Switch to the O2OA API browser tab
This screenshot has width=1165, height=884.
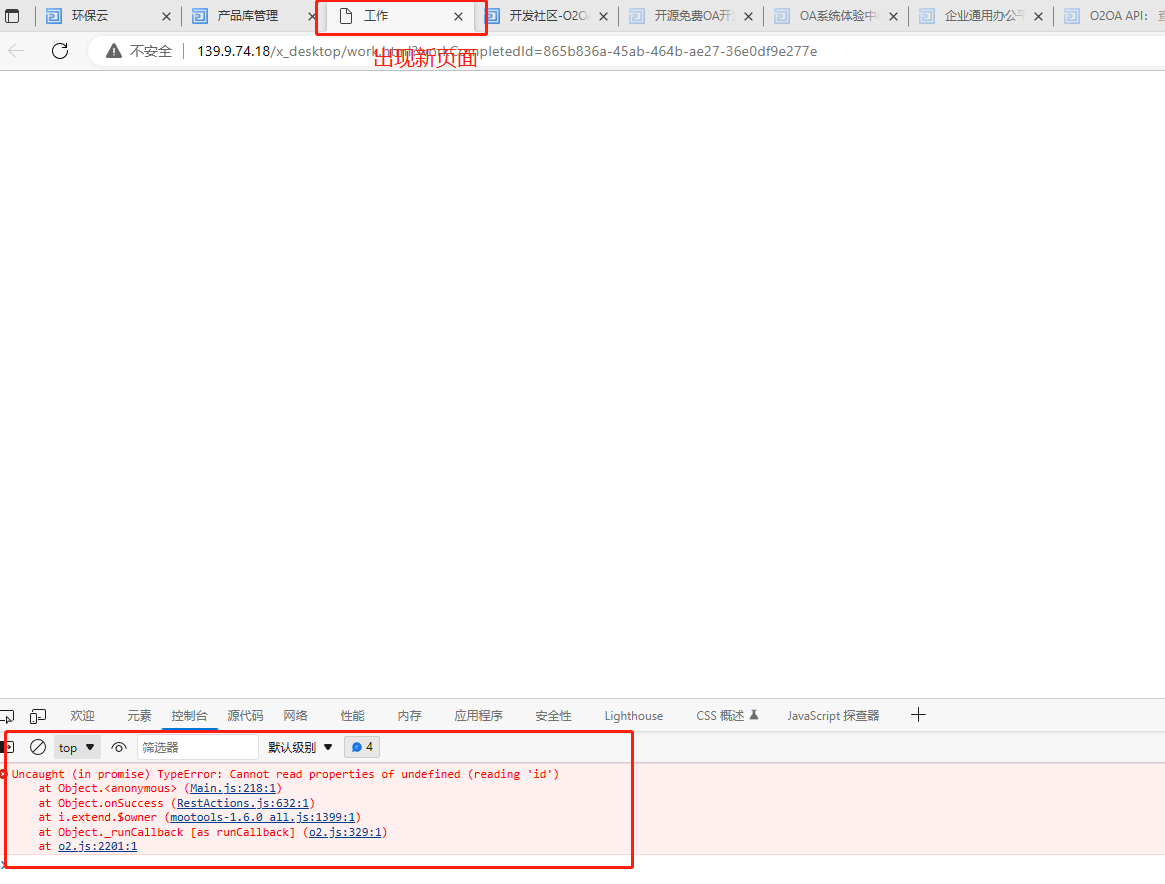coord(1113,16)
